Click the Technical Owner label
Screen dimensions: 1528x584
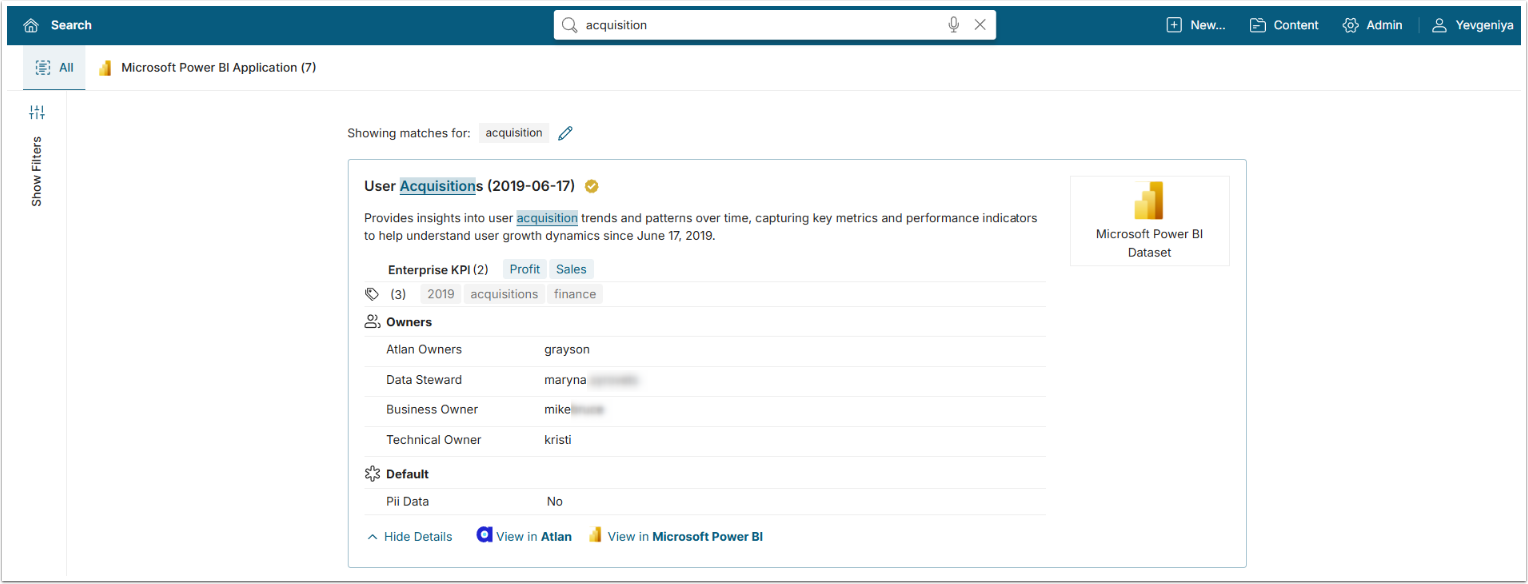(x=434, y=440)
